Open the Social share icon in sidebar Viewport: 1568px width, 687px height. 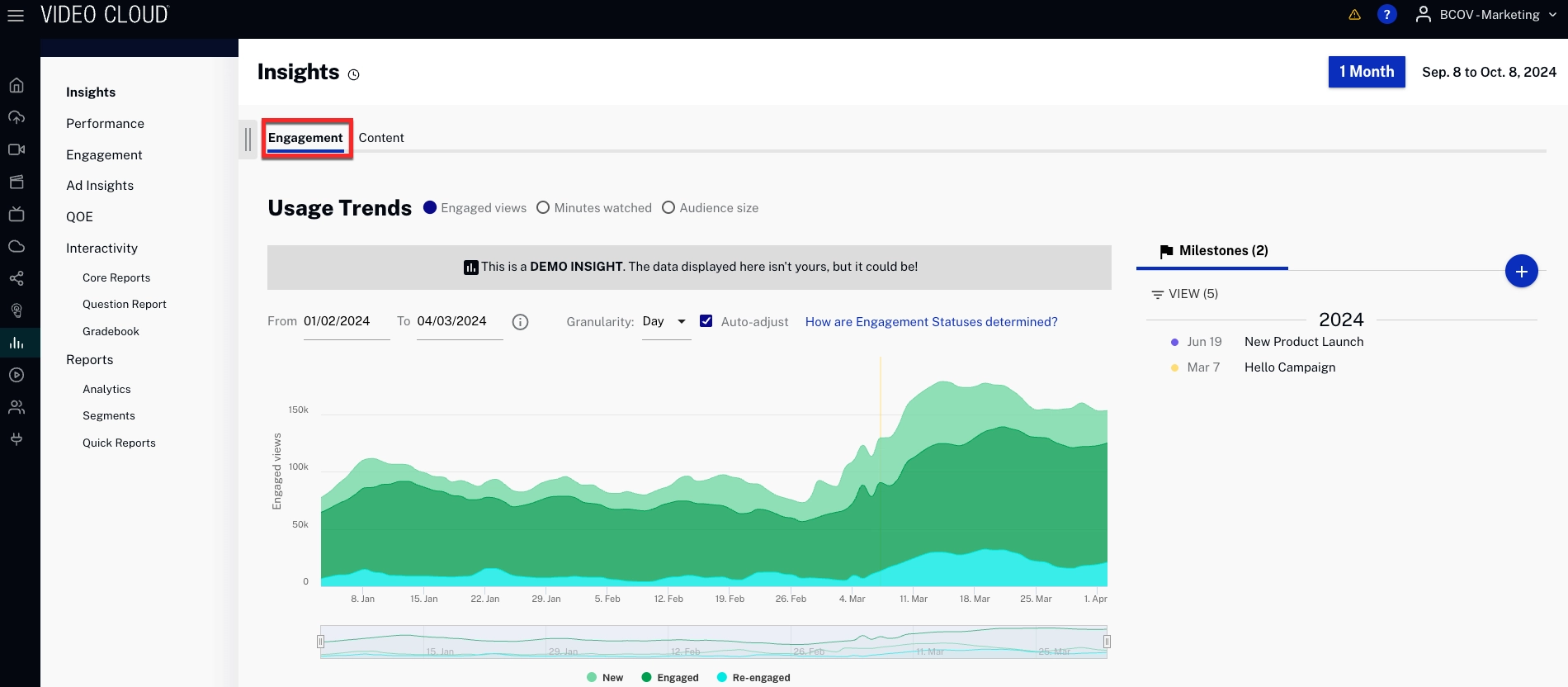pyautogui.click(x=17, y=278)
